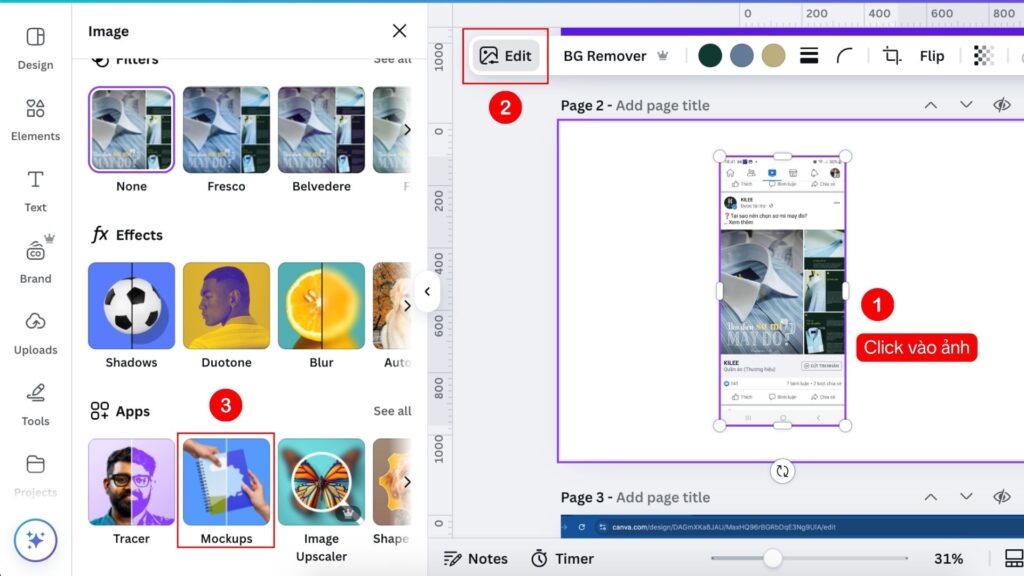
Task: Select the tan color swatch
Action: (x=773, y=56)
